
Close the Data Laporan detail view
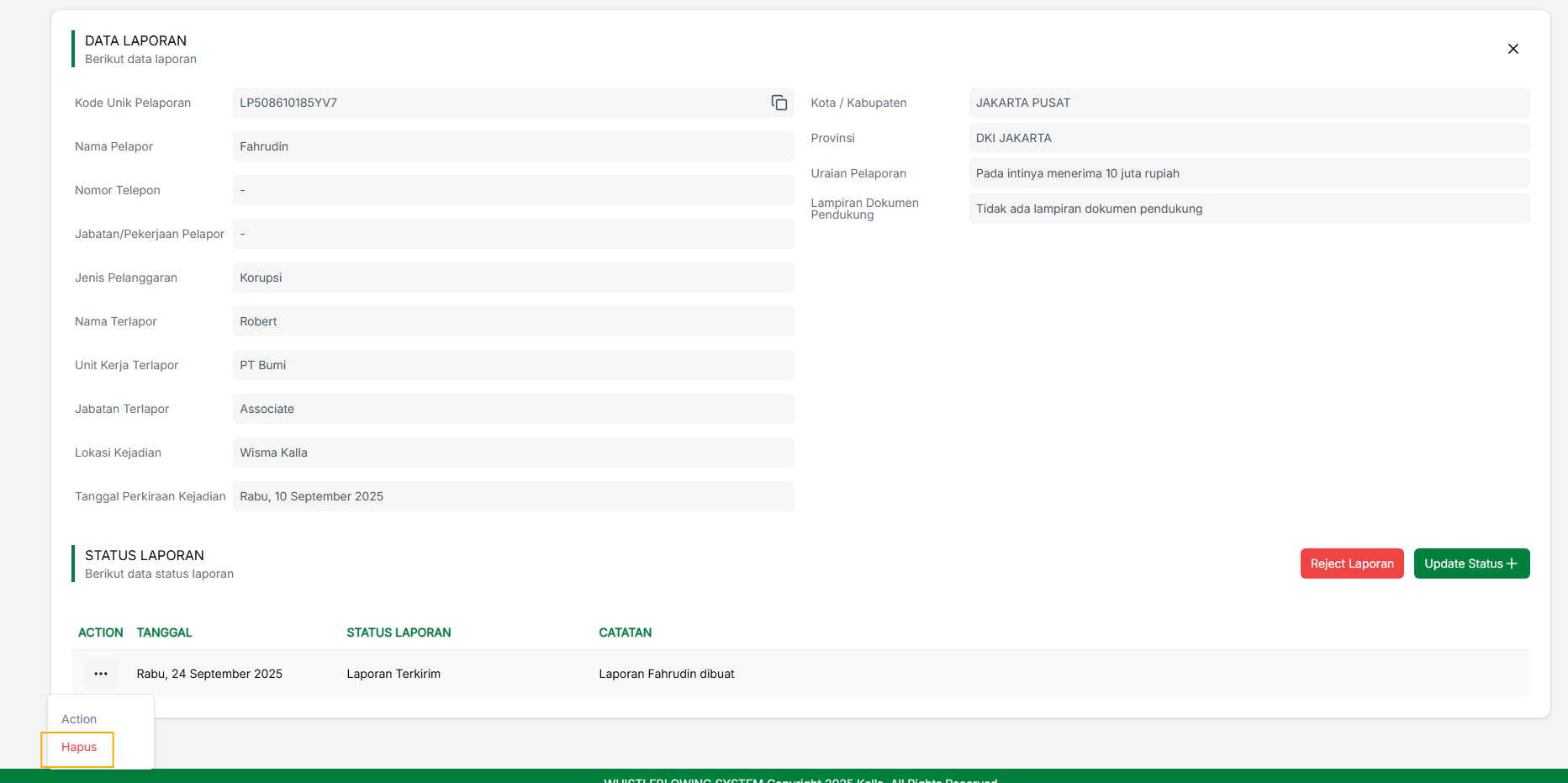[x=1513, y=49]
